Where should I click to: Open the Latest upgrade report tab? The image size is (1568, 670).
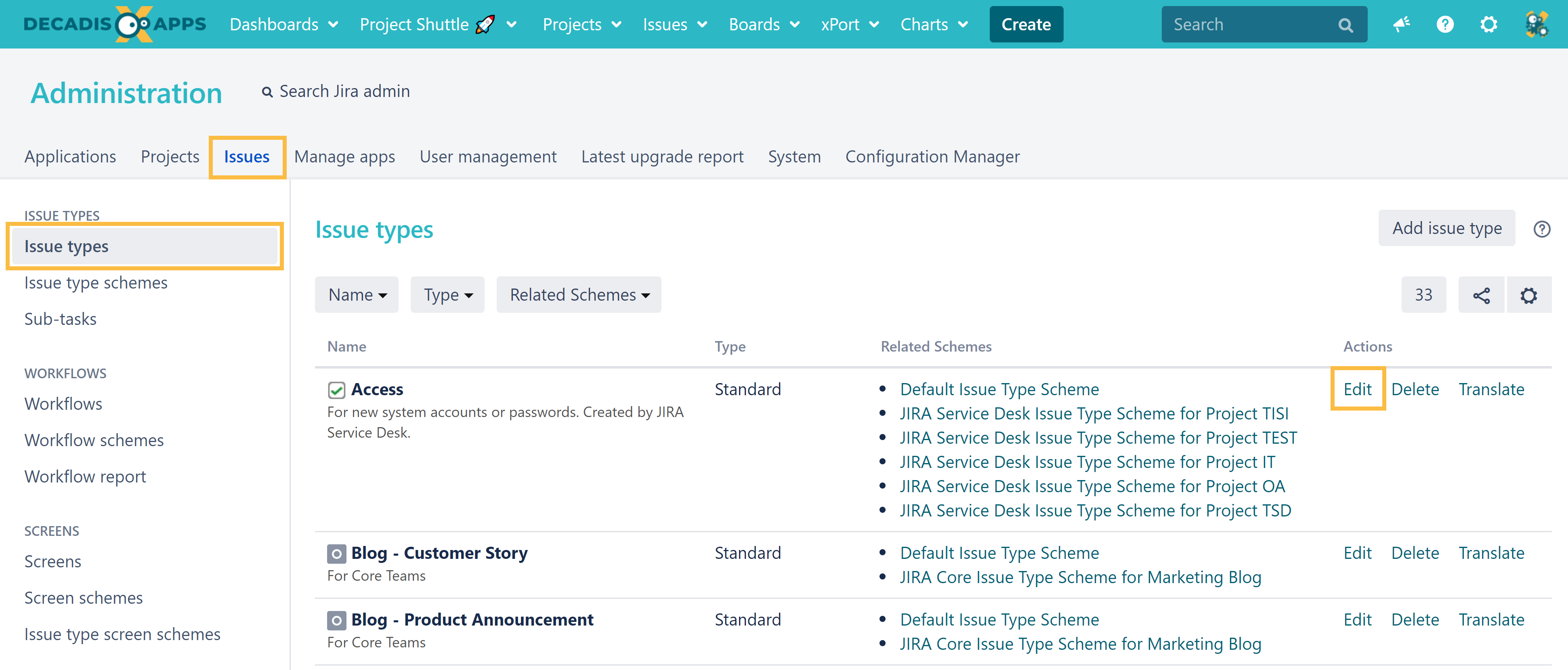coord(662,157)
